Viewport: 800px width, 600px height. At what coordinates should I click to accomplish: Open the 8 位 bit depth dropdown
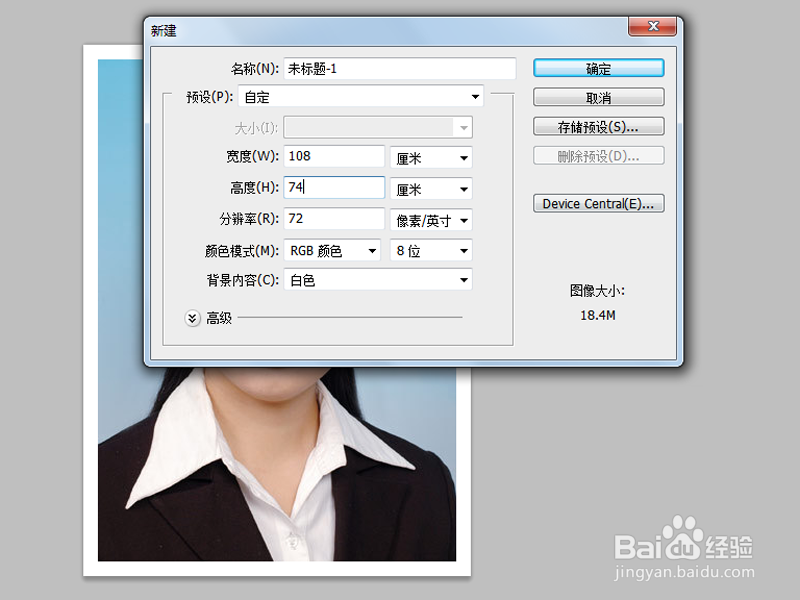[431, 251]
